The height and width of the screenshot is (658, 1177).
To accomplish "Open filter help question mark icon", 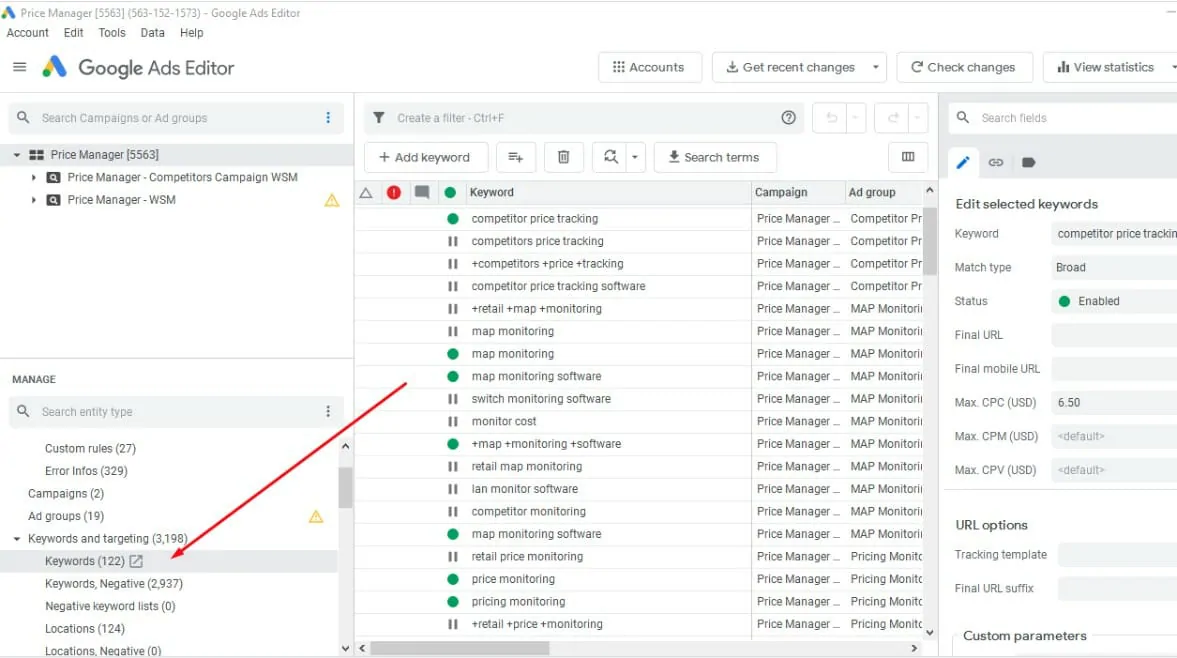I will (x=788, y=118).
